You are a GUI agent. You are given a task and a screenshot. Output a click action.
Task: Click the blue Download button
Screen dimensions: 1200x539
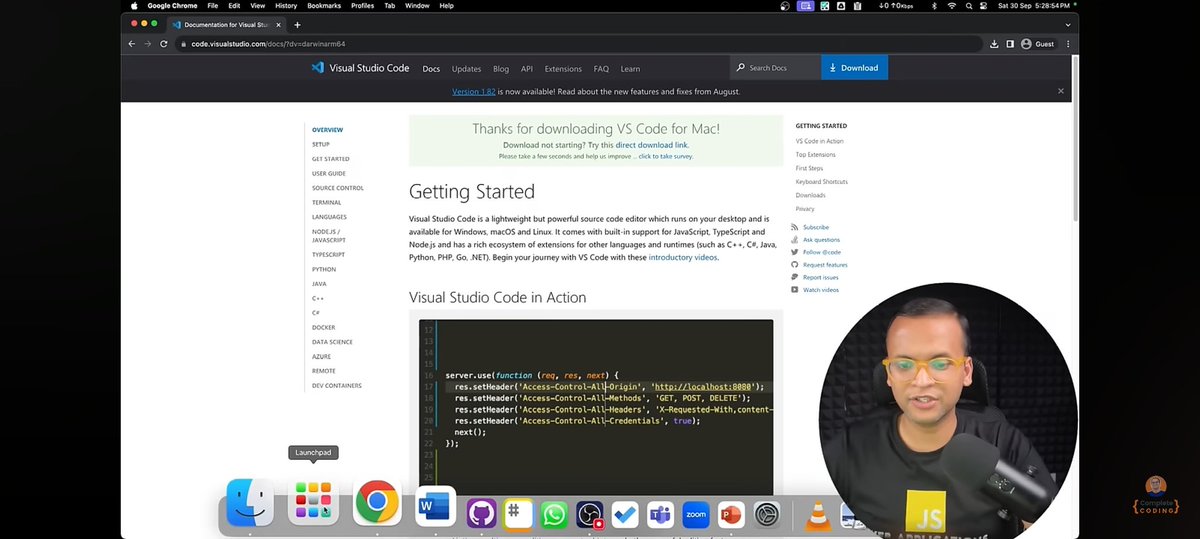point(854,67)
